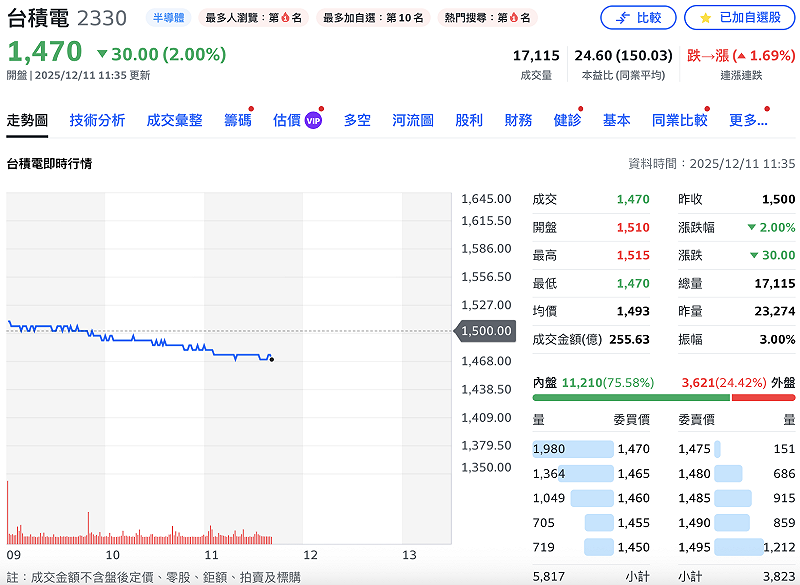The width and height of the screenshot is (800, 585).
Task: Open the 成交彙整 tab
Action: click(174, 120)
